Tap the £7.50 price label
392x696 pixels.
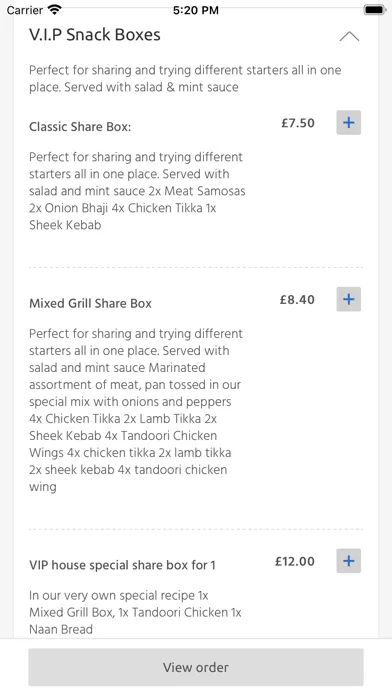point(298,123)
